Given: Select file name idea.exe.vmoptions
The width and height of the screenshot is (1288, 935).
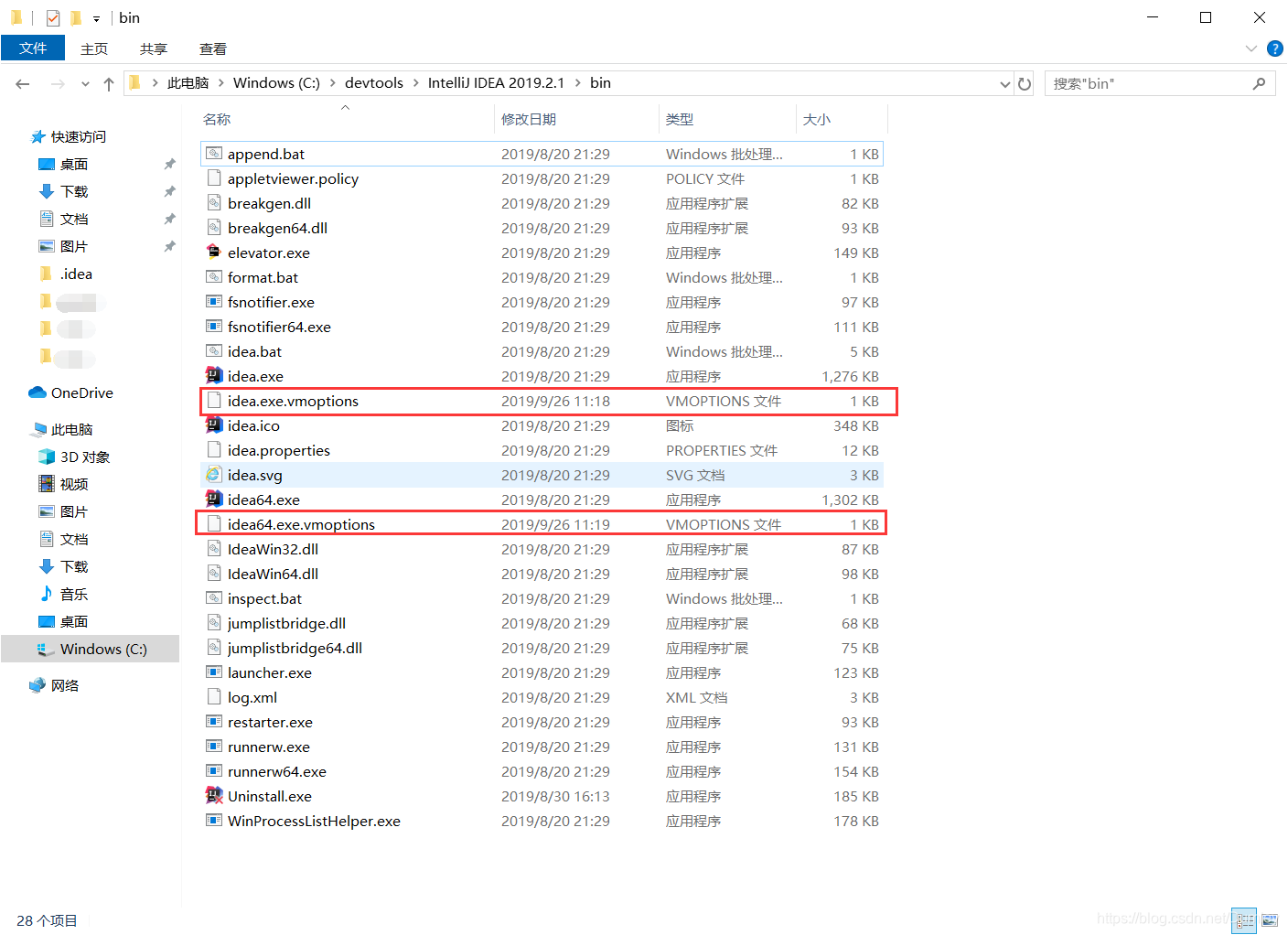Looking at the screenshot, I should (293, 402).
